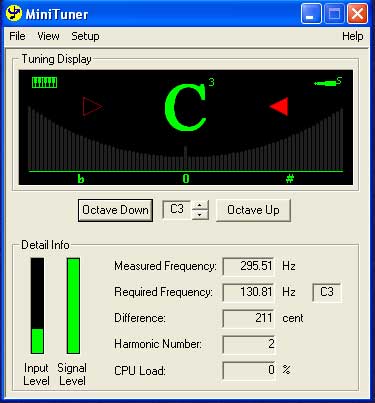Open the Help menu
This screenshot has height=403, width=375.
coord(353,36)
